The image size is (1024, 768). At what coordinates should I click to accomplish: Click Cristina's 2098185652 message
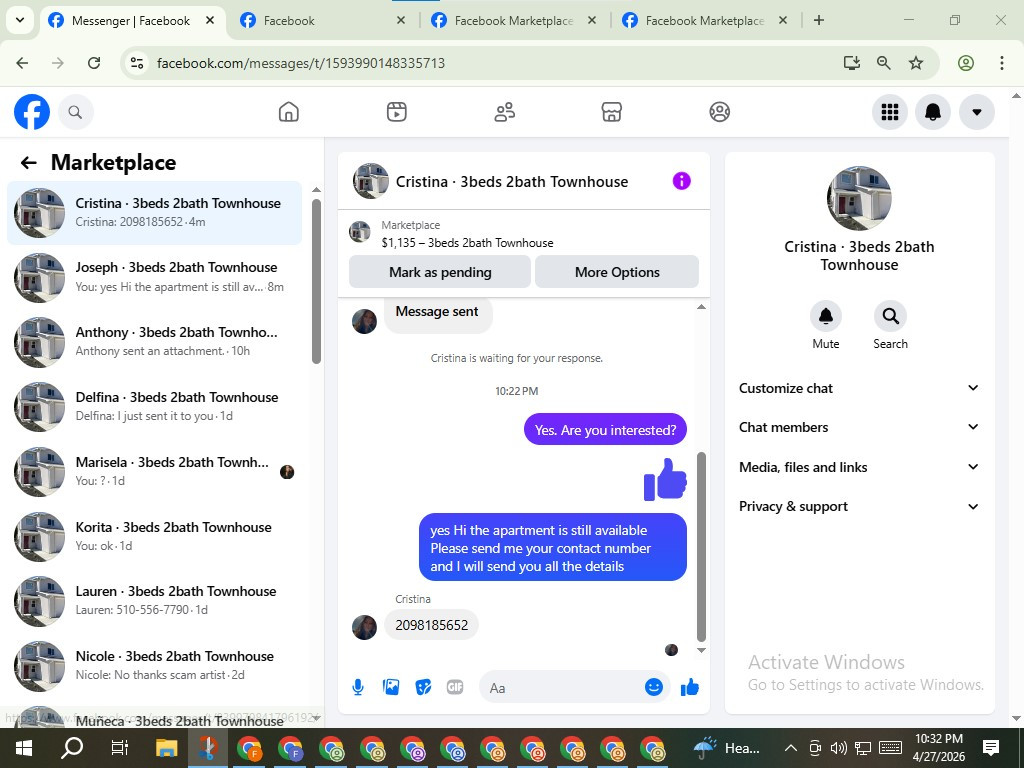[431, 625]
